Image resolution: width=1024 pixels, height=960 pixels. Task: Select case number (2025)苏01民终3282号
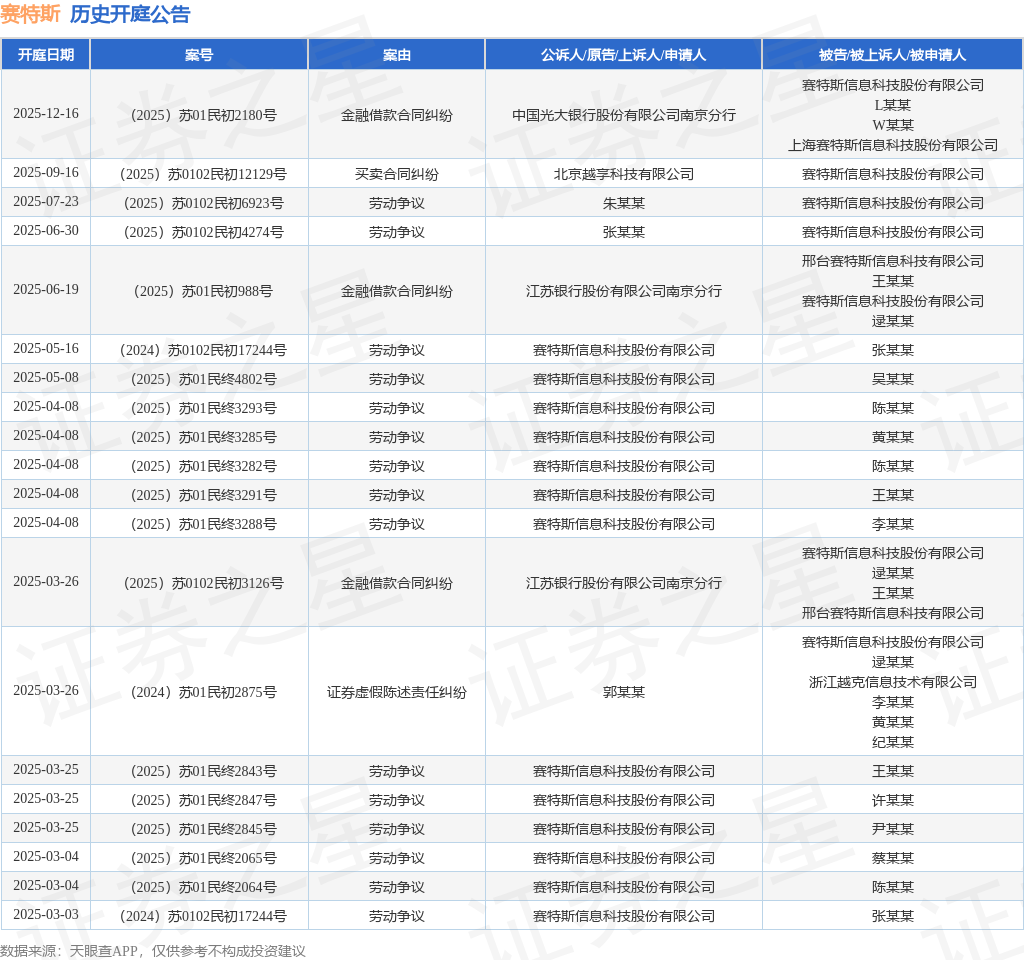click(x=204, y=466)
